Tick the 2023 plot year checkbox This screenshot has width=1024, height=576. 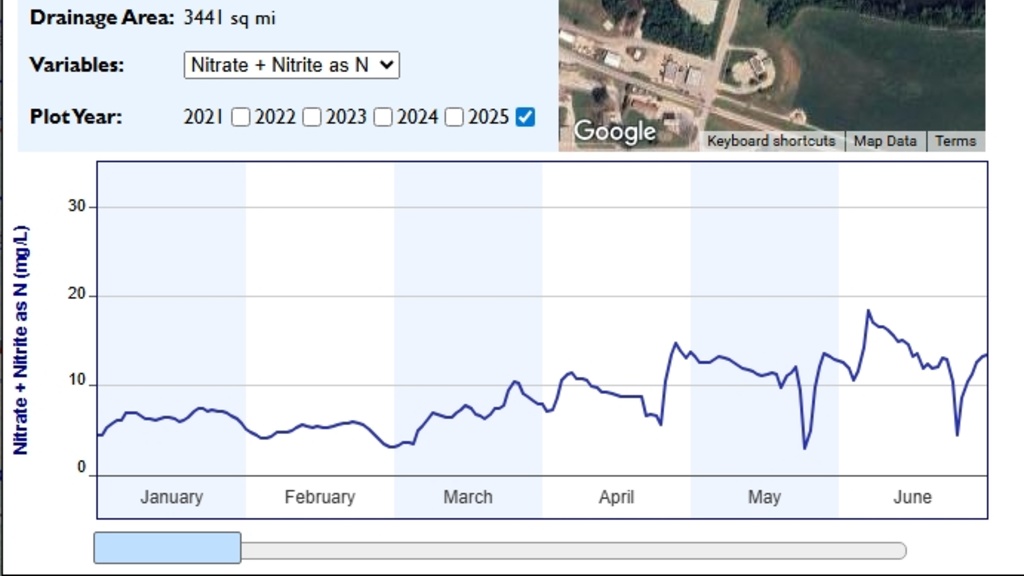pyautogui.click(x=383, y=117)
